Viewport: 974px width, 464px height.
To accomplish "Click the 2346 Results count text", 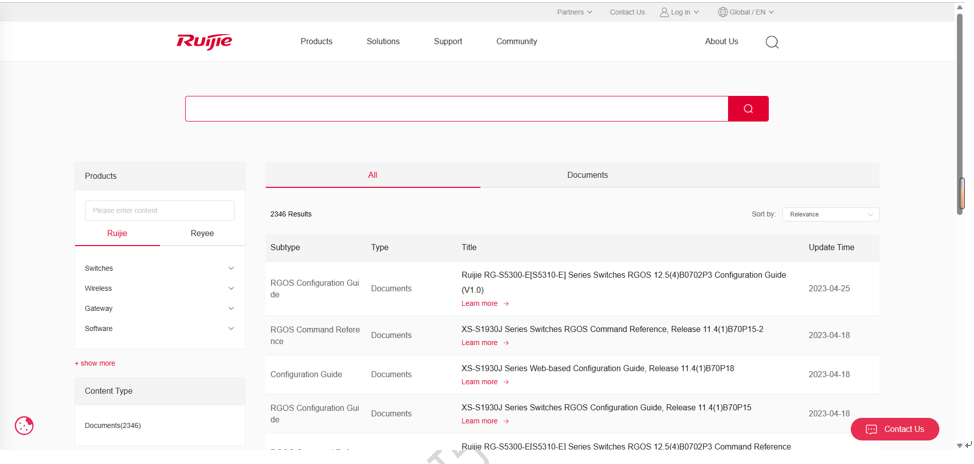I will [291, 214].
